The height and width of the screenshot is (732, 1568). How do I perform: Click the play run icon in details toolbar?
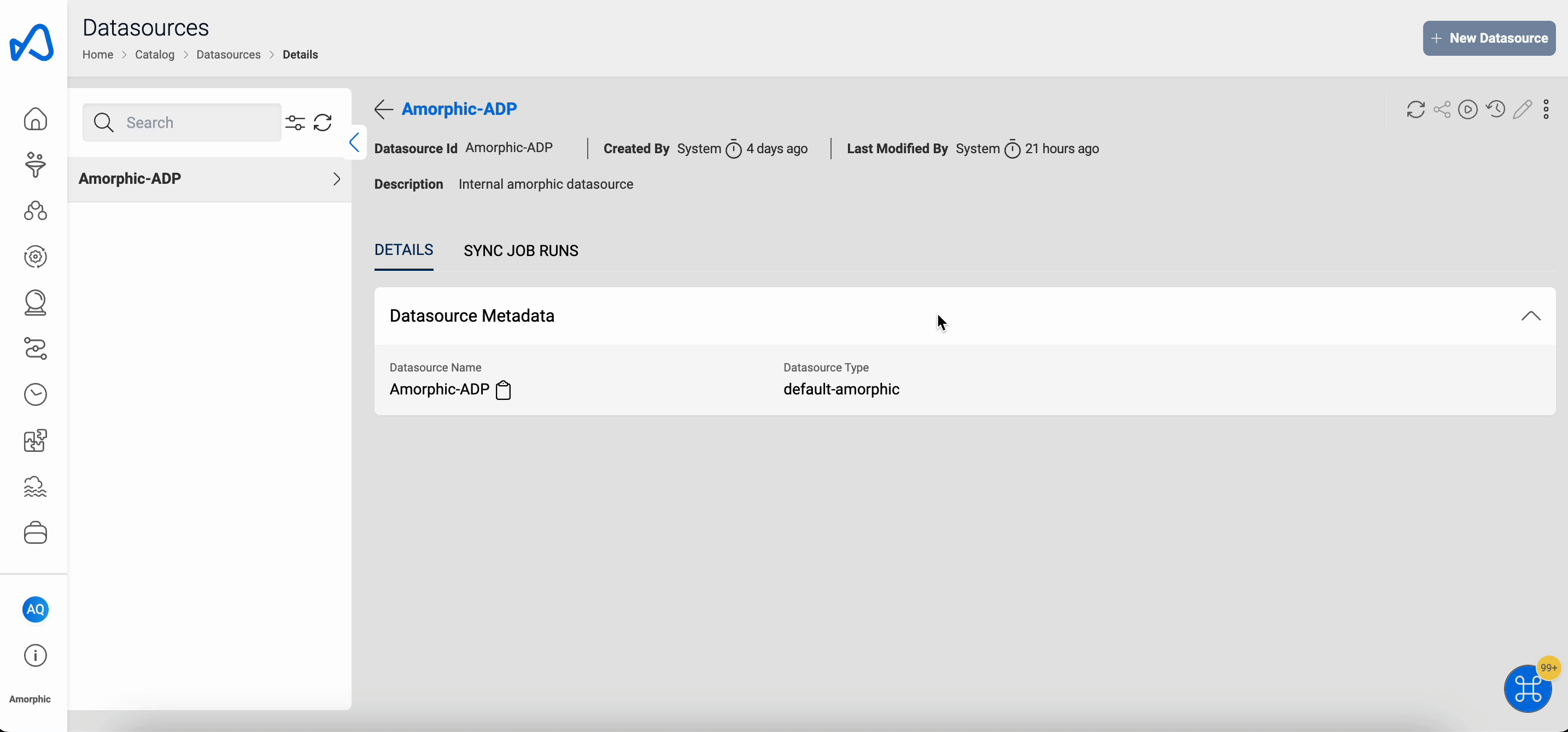1468,109
